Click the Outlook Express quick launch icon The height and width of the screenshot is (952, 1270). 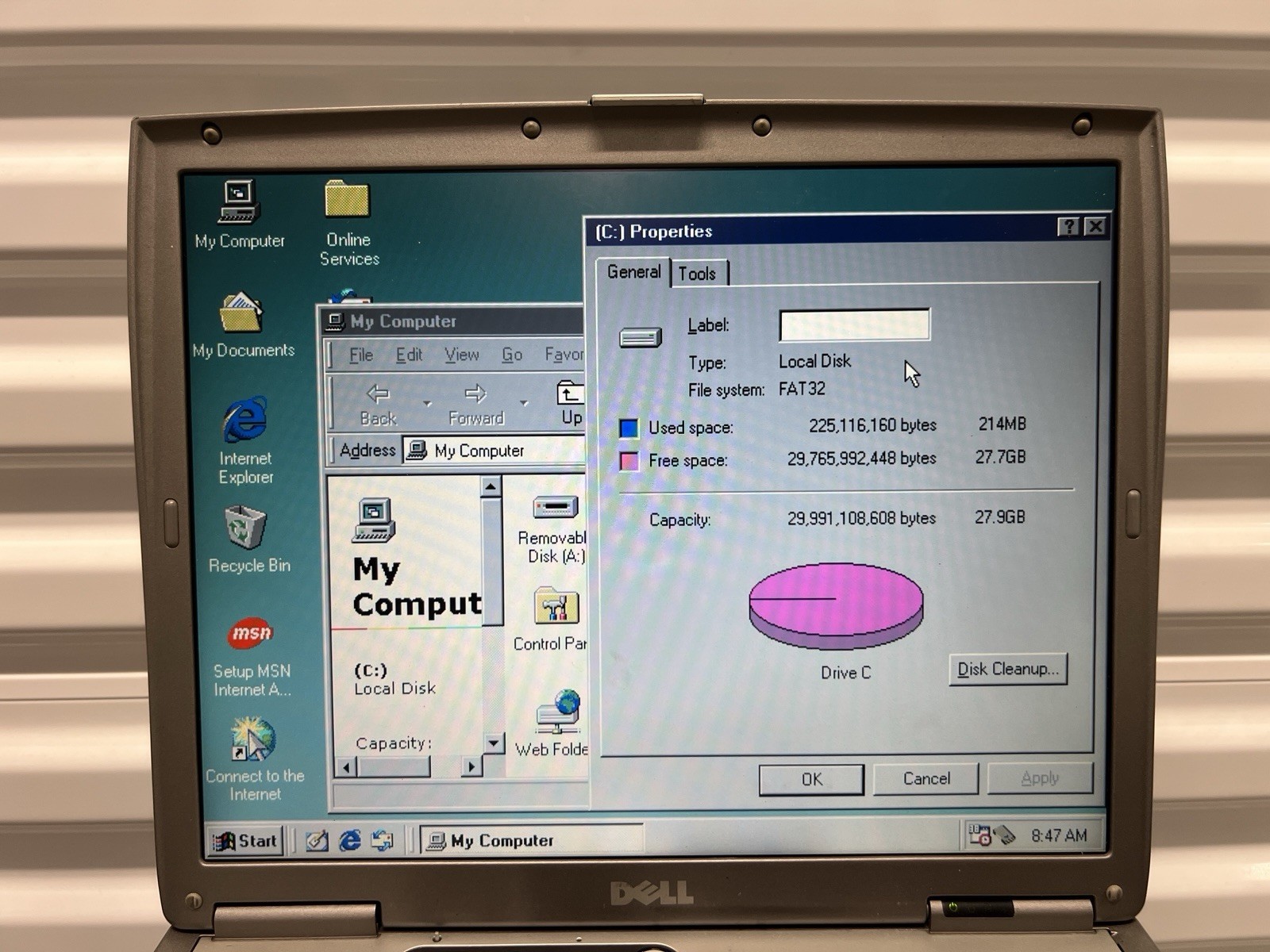click(382, 841)
